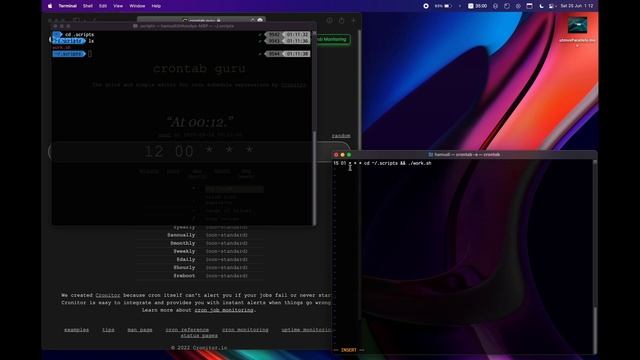
Task: Open the man page footer link
Action: coord(140,330)
